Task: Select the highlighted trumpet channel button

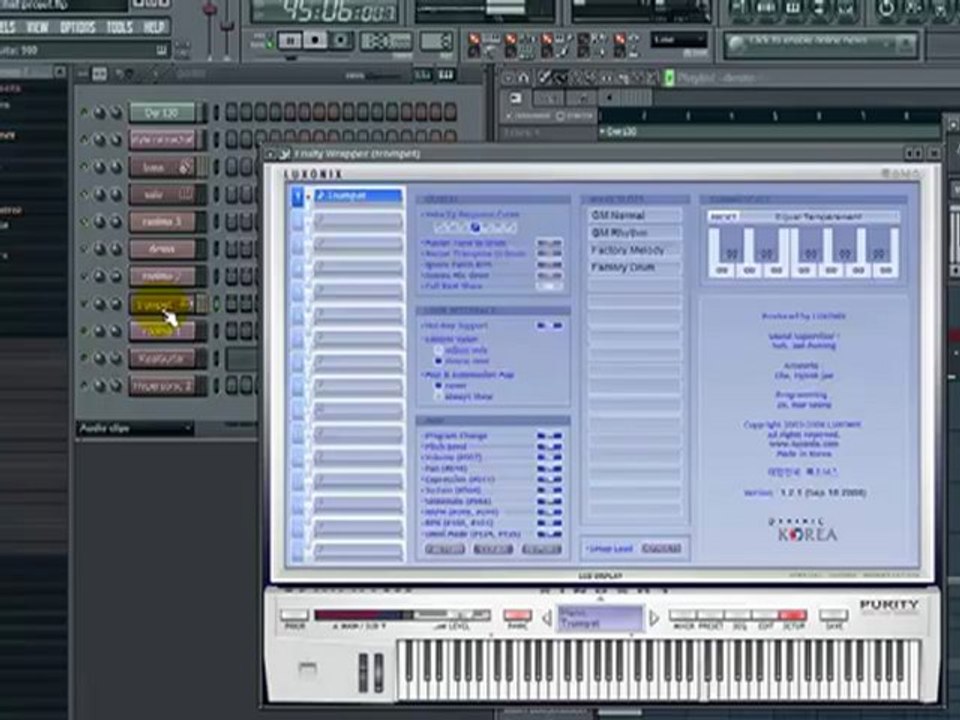Action: (162, 304)
